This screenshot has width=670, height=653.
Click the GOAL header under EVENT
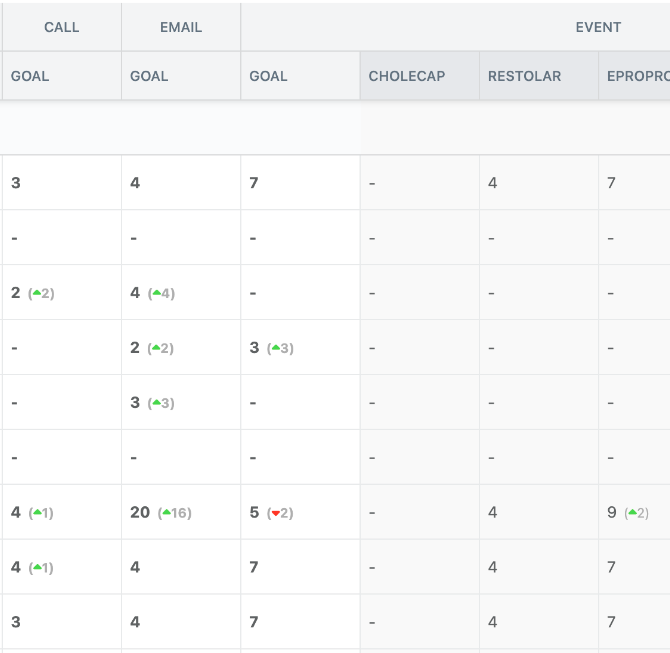click(x=268, y=76)
